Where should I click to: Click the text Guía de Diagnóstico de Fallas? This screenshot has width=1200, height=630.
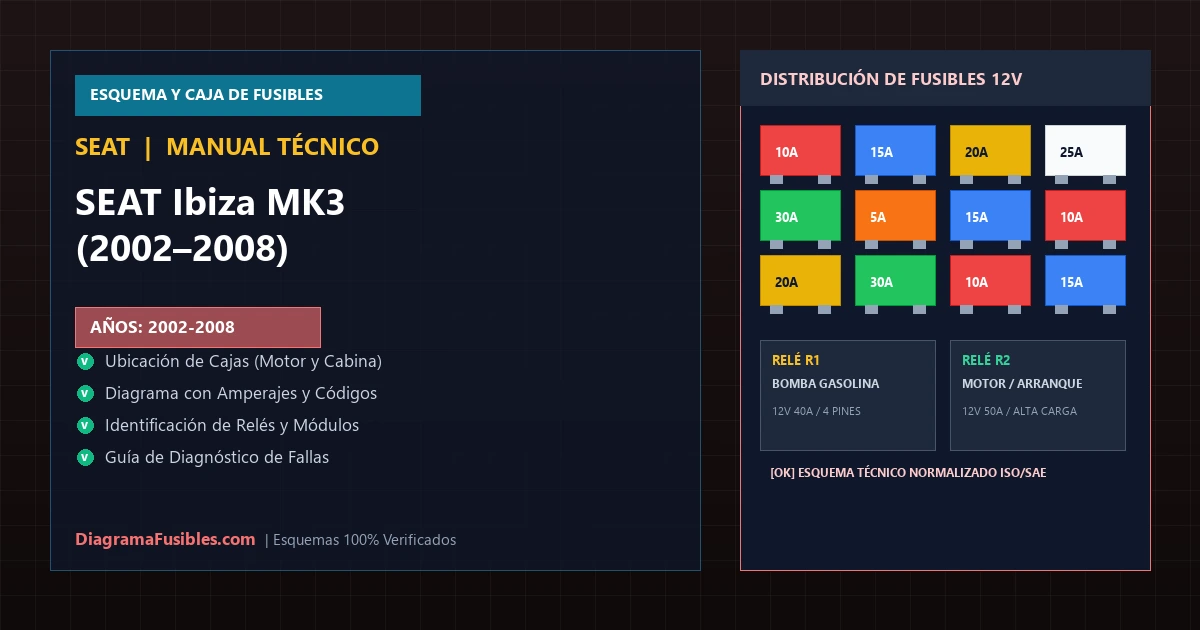[217, 457]
